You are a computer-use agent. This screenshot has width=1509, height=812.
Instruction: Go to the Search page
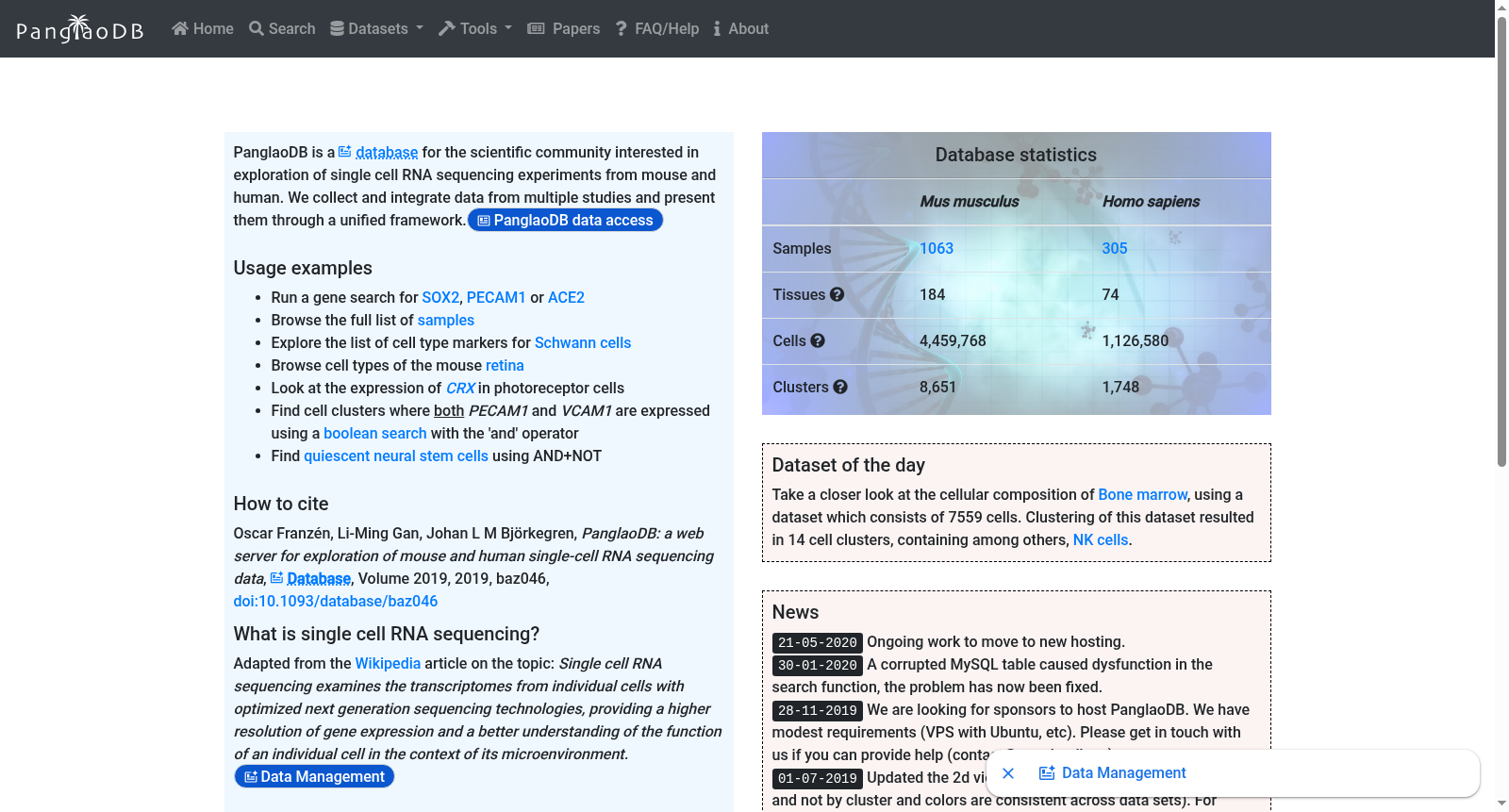pyautogui.click(x=282, y=29)
